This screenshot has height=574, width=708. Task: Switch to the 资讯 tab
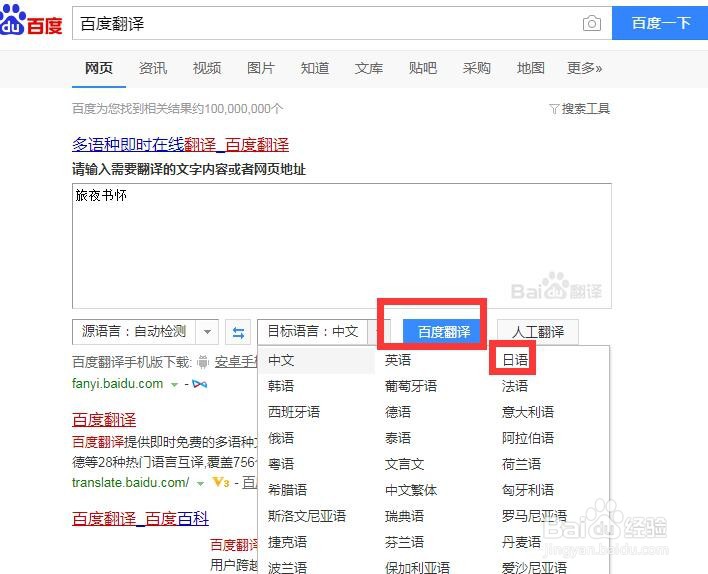(153, 68)
